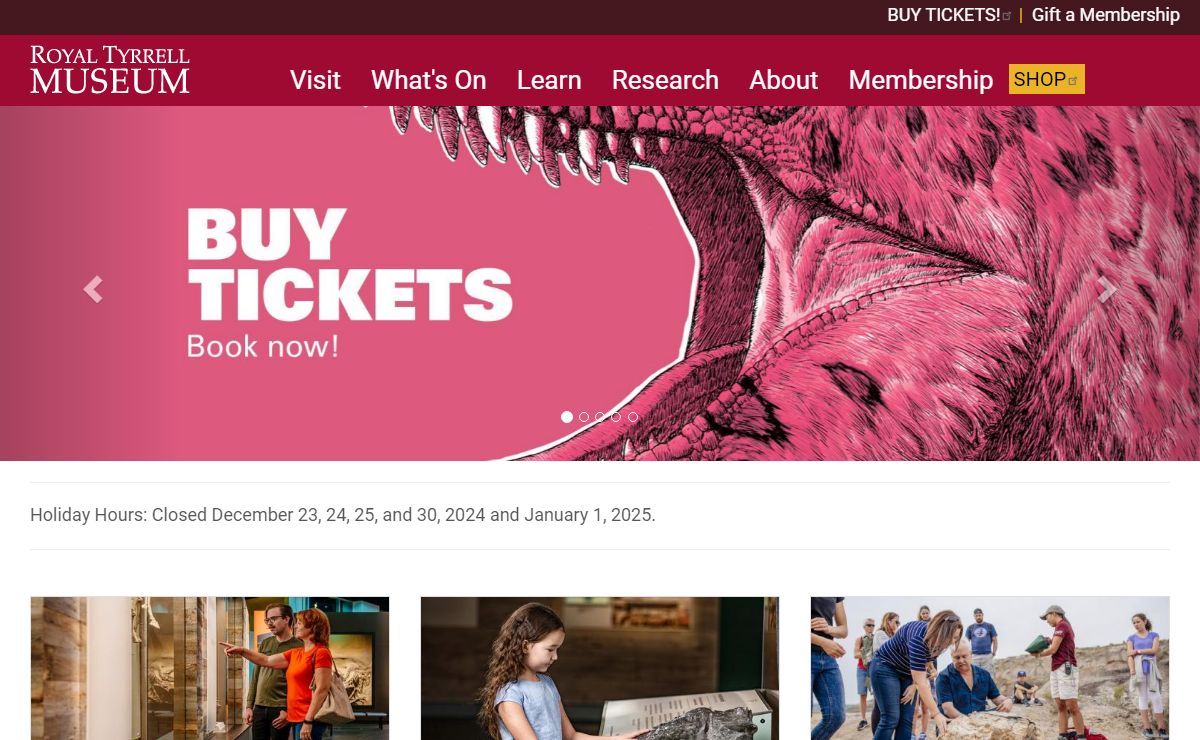1200x740 pixels.
Task: Open the Gift a Membership link
Action: pos(1106,15)
